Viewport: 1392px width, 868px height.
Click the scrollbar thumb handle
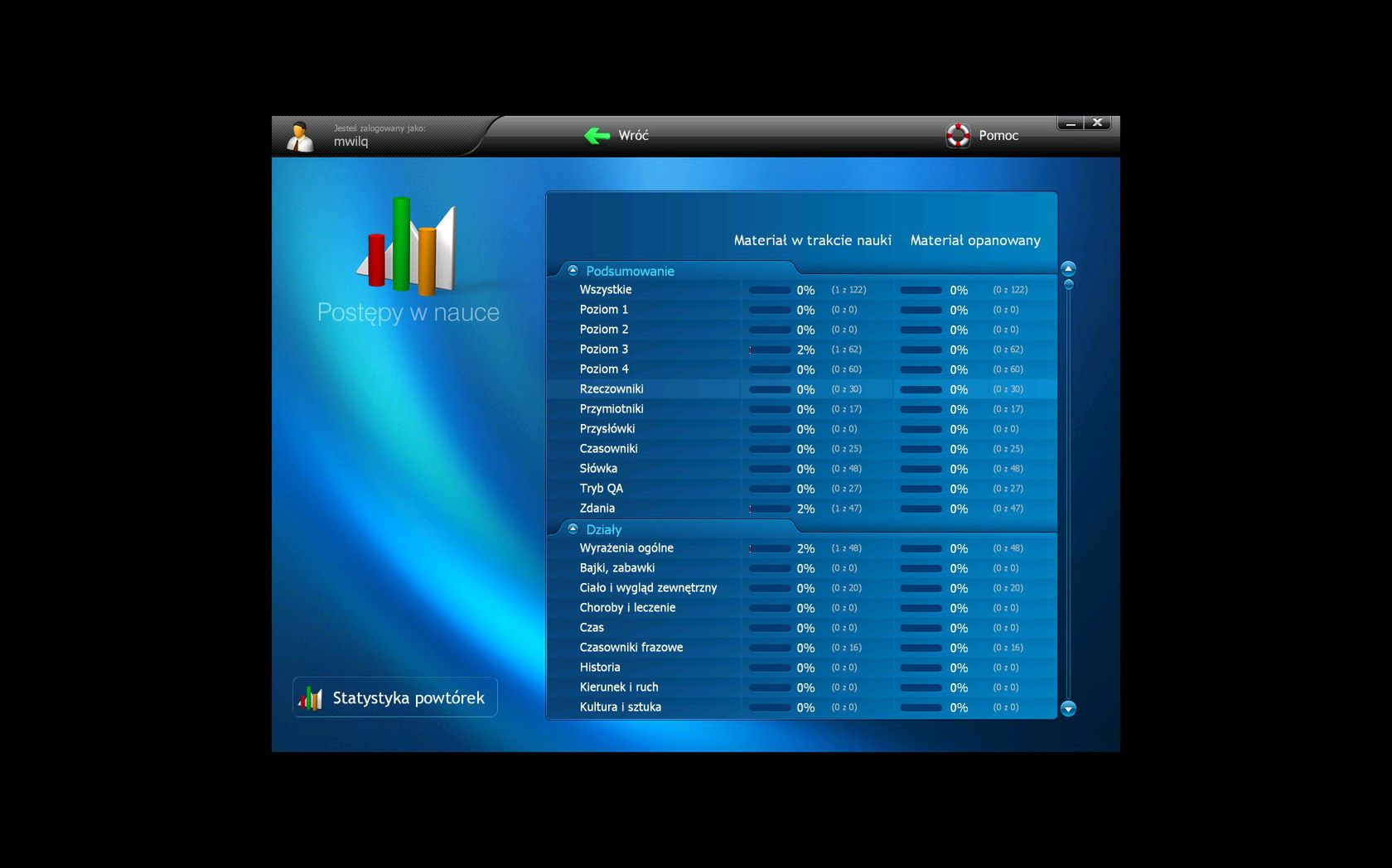click(x=1068, y=284)
